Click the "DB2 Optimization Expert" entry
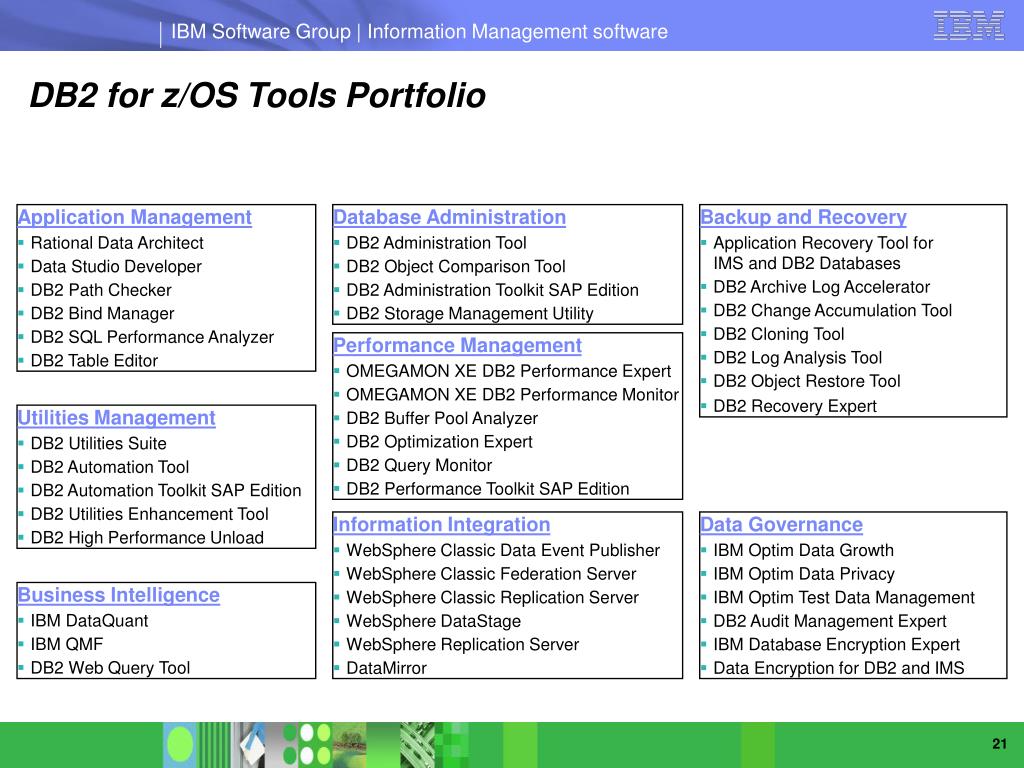 (x=440, y=441)
